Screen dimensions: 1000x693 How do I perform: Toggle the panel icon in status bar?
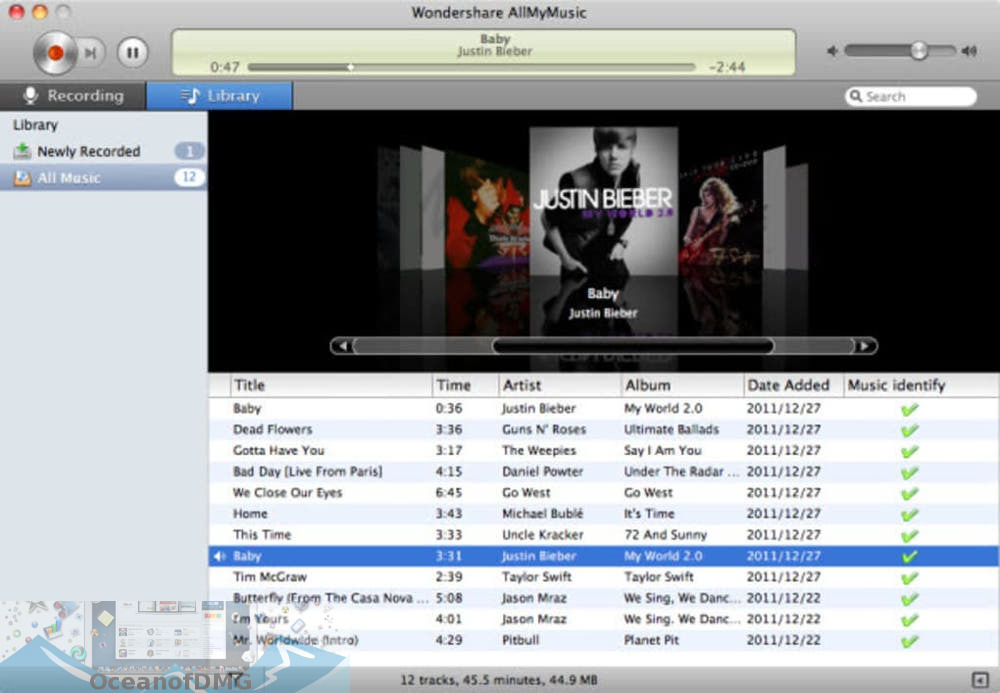pyautogui.click(x=980, y=680)
